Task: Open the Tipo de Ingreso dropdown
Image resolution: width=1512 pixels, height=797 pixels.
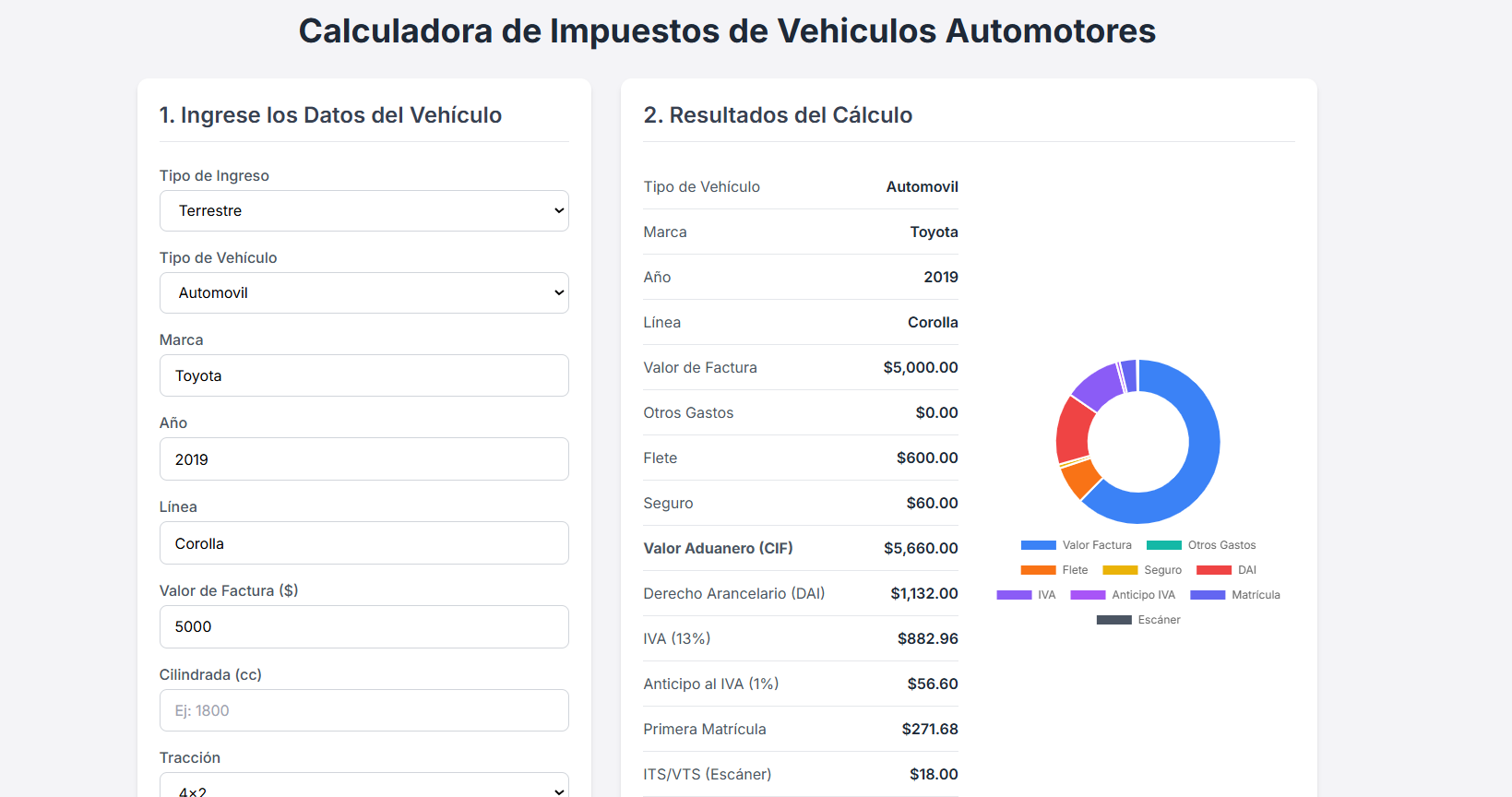Action: pyautogui.click(x=363, y=210)
